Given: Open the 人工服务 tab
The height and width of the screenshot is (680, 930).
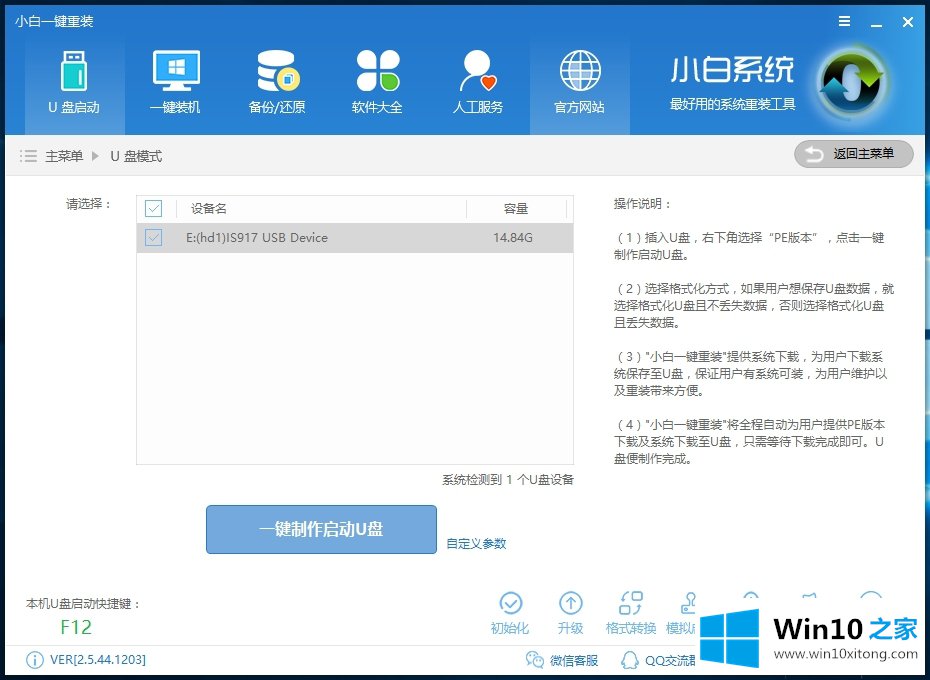Looking at the screenshot, I should tap(478, 84).
